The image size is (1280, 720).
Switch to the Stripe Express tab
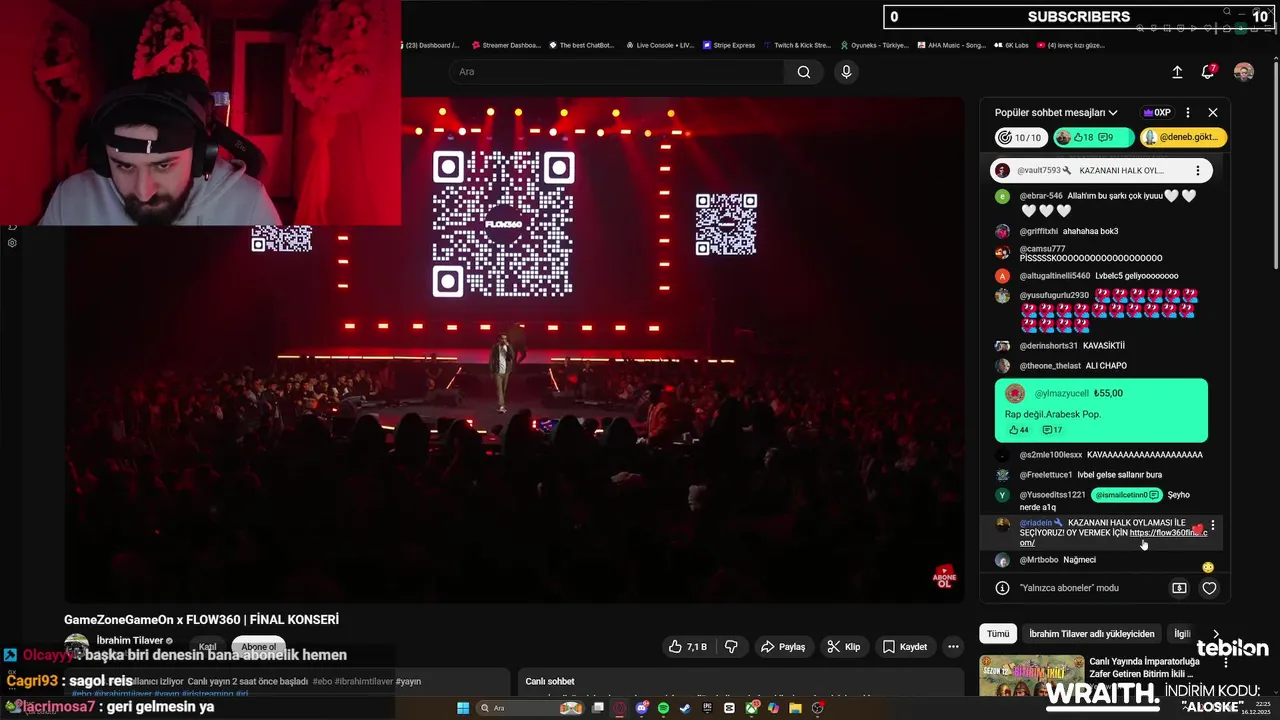[730, 45]
